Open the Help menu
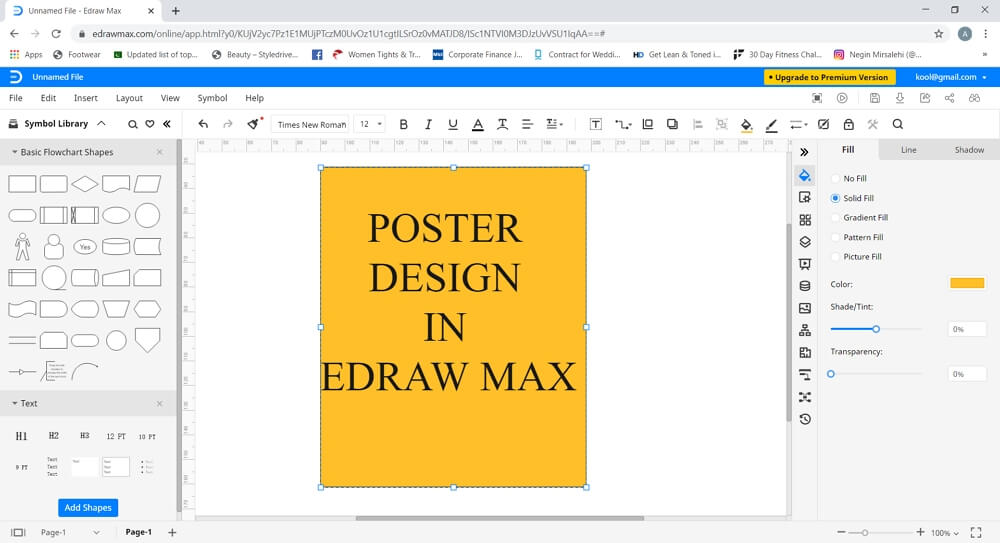 point(254,98)
